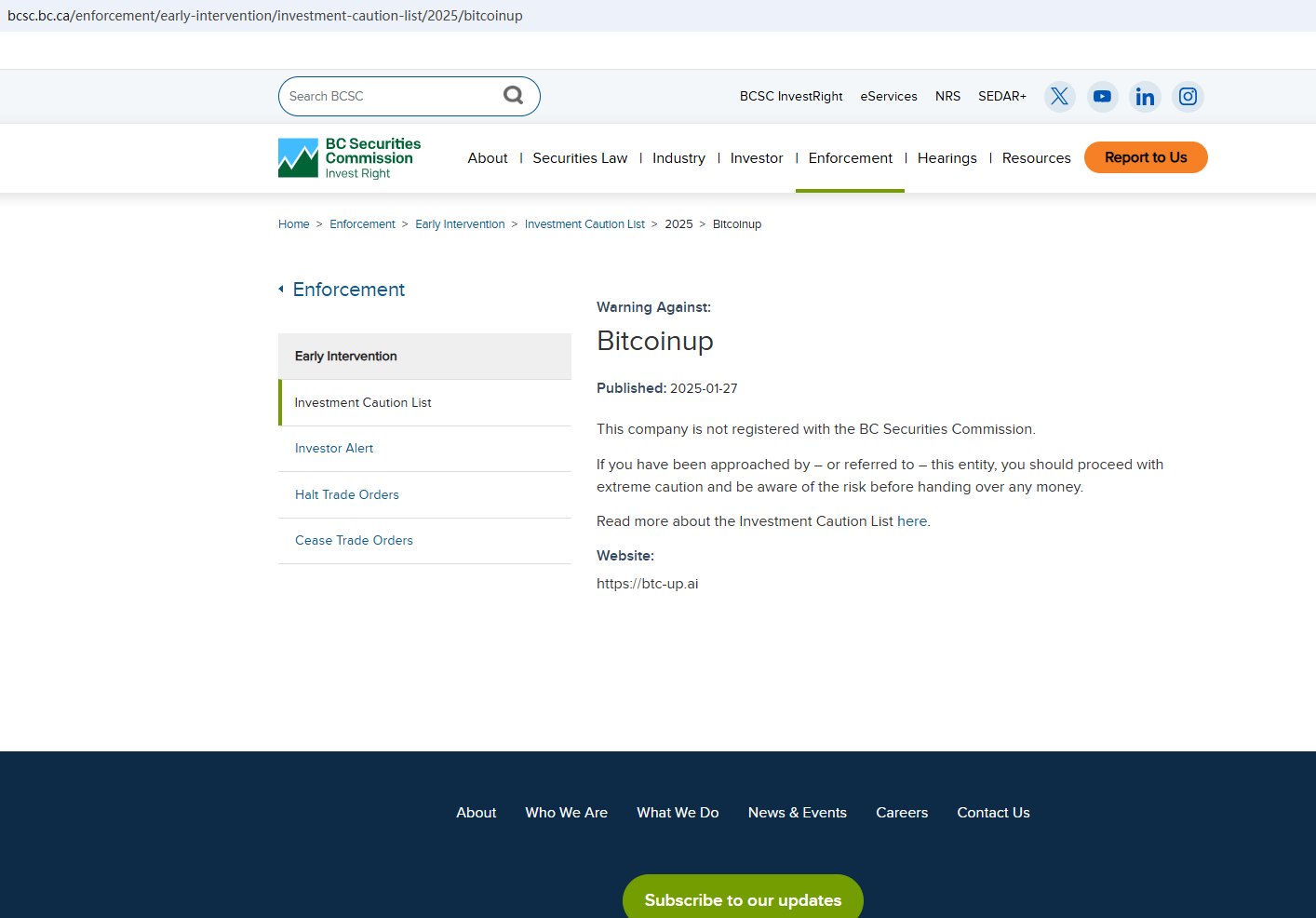
Task: Click the Report to Us button
Action: 1146,157
